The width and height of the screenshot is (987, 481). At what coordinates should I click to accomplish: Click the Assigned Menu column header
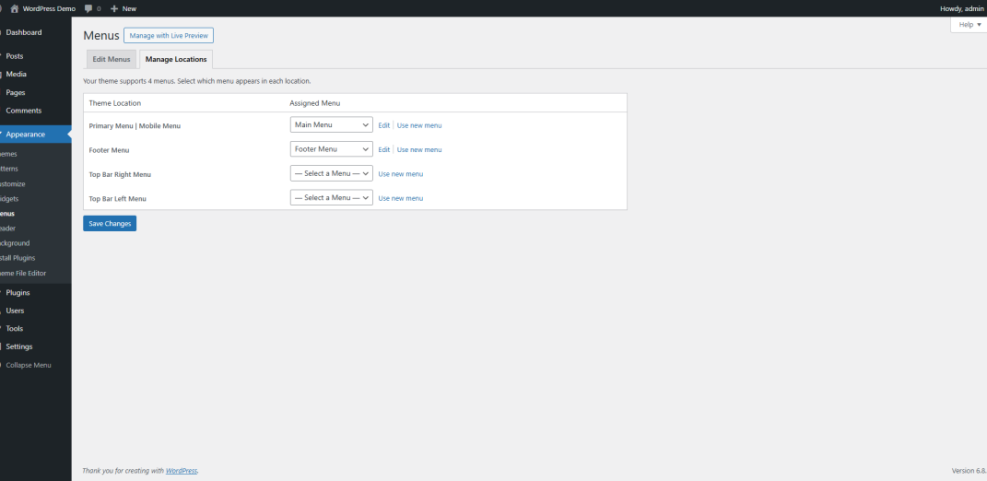pos(315,103)
